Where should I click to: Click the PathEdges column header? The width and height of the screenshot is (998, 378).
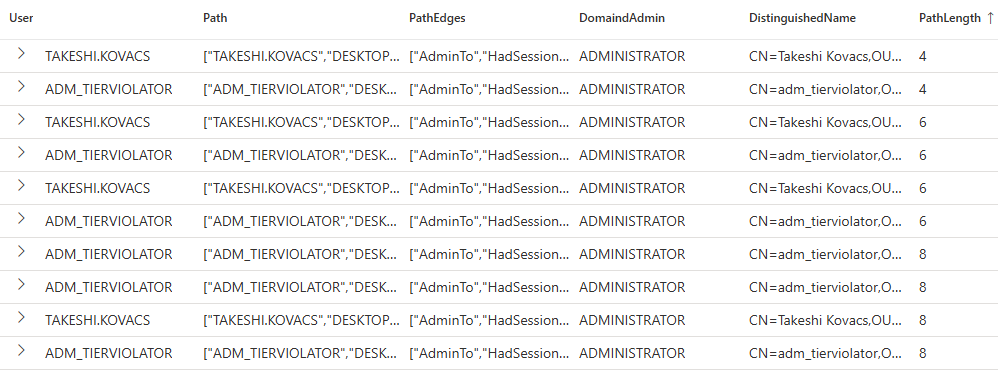pos(437,18)
